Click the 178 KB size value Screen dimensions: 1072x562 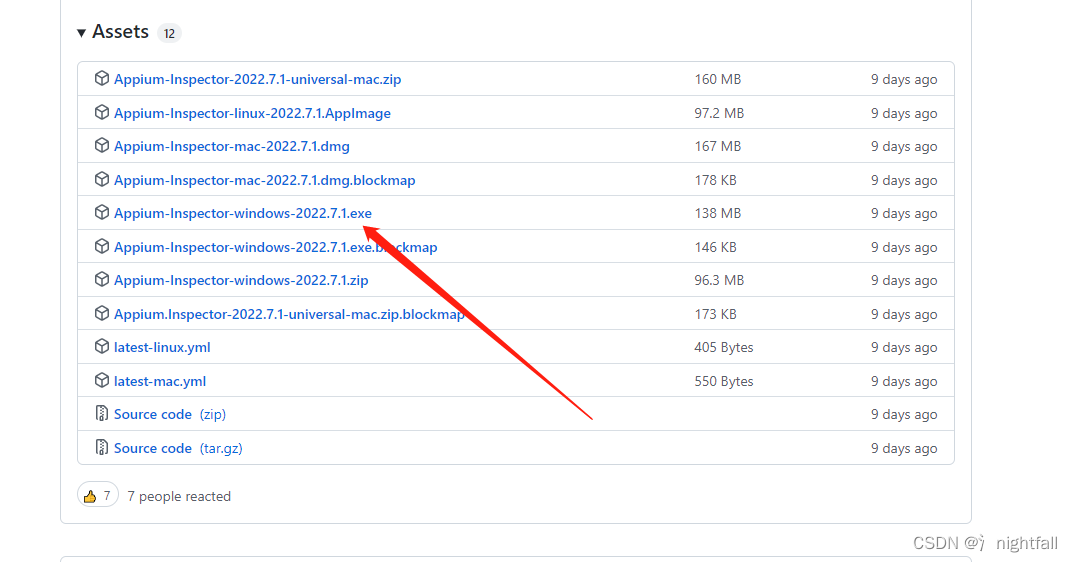(716, 180)
